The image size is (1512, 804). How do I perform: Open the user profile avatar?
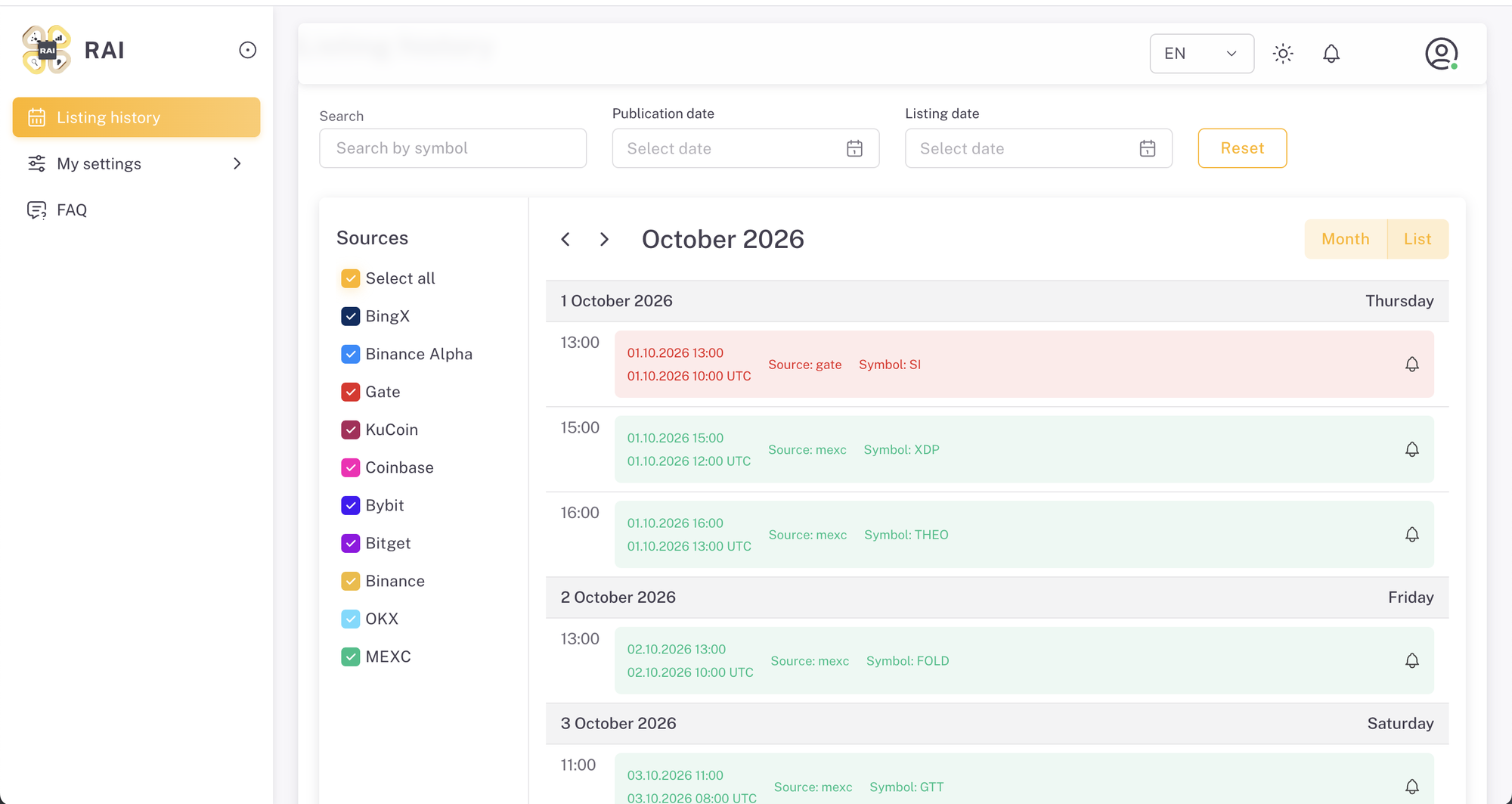tap(1442, 54)
